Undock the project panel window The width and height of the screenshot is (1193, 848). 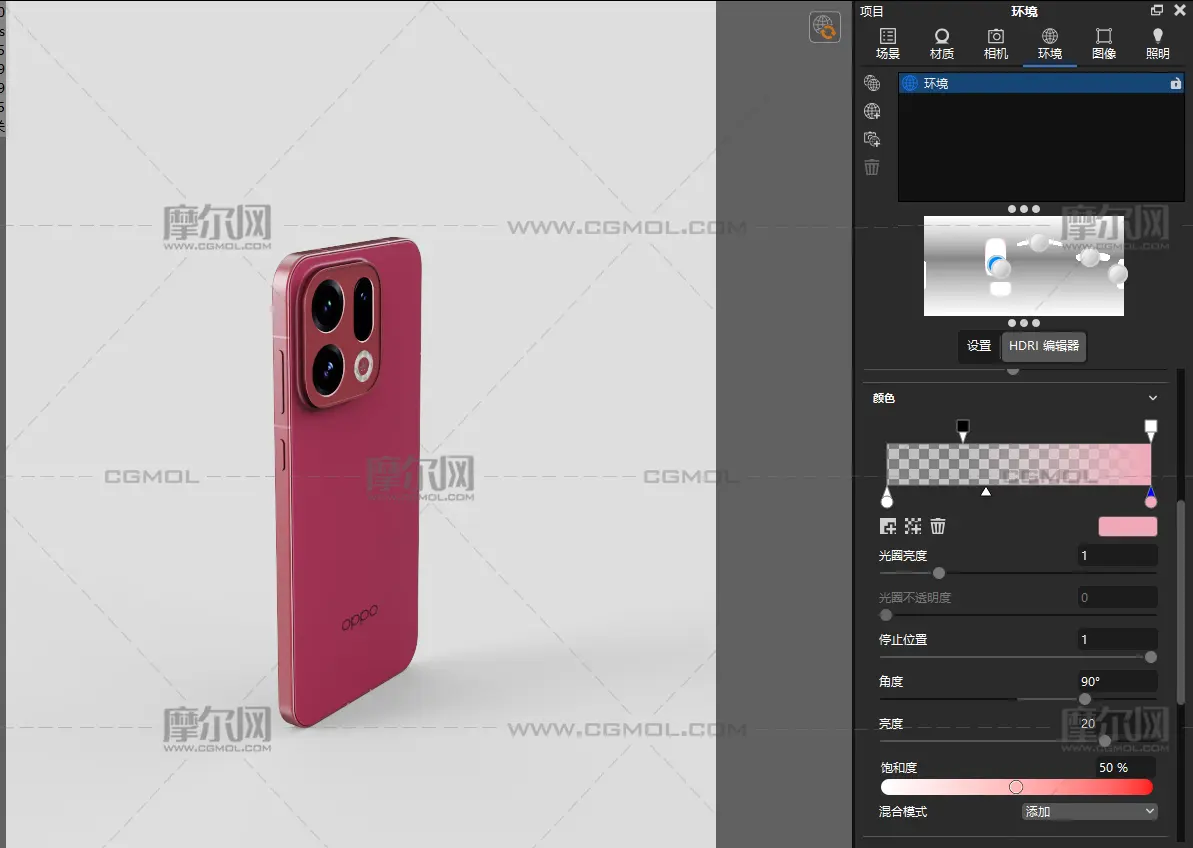pyautogui.click(x=1157, y=11)
